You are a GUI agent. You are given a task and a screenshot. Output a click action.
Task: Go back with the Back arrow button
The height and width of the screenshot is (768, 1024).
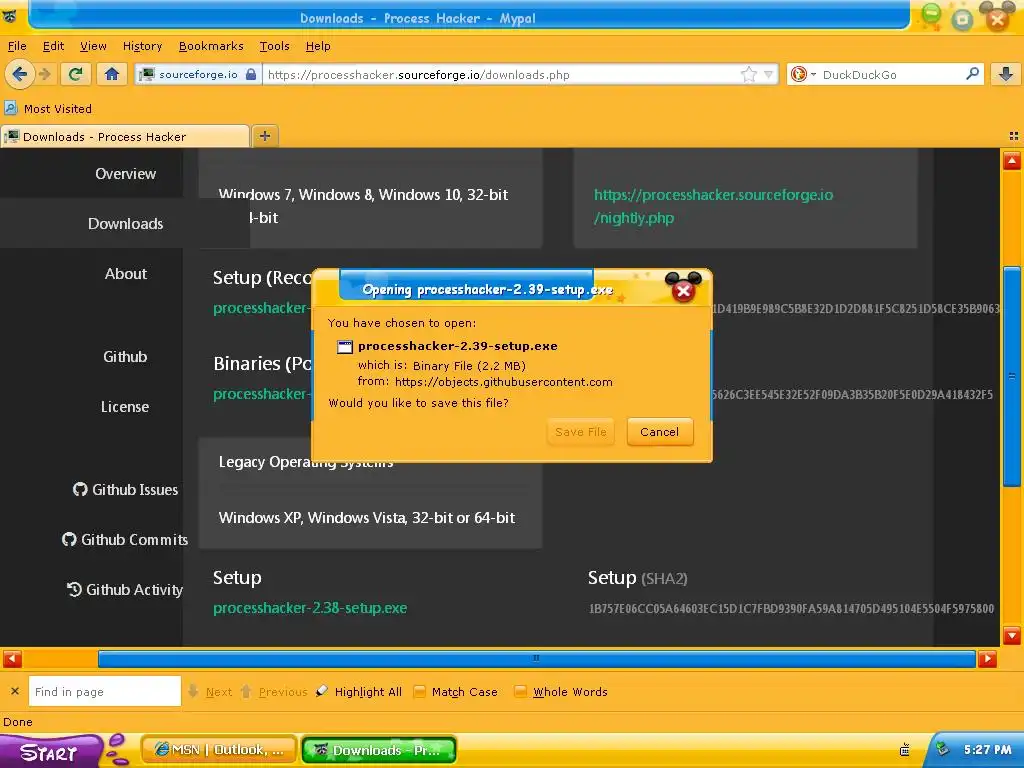[x=20, y=74]
